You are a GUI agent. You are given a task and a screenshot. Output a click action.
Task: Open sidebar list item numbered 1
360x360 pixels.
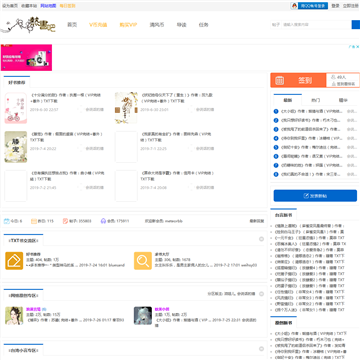point(311,111)
